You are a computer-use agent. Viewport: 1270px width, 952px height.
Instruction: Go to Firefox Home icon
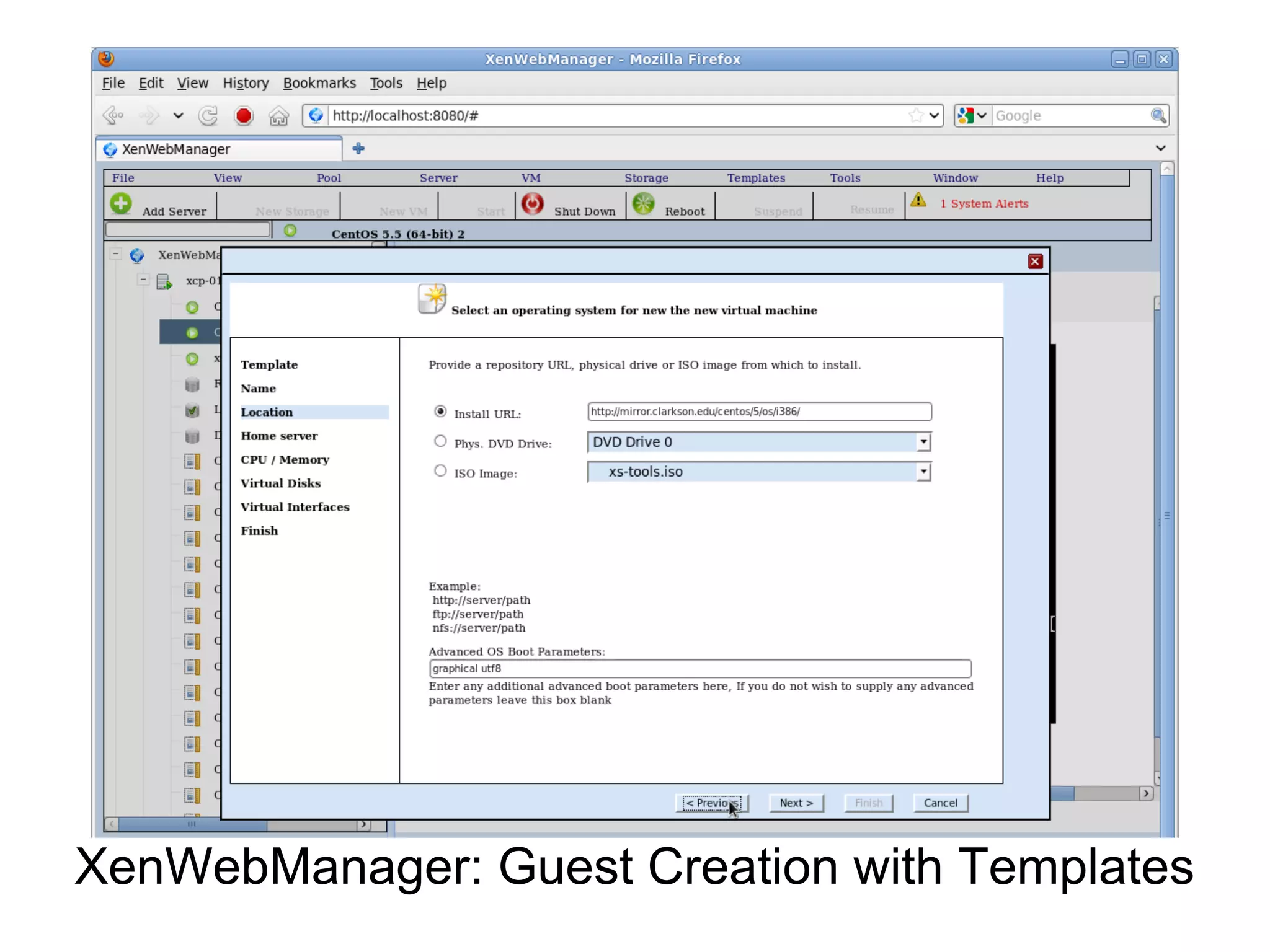pyautogui.click(x=278, y=115)
